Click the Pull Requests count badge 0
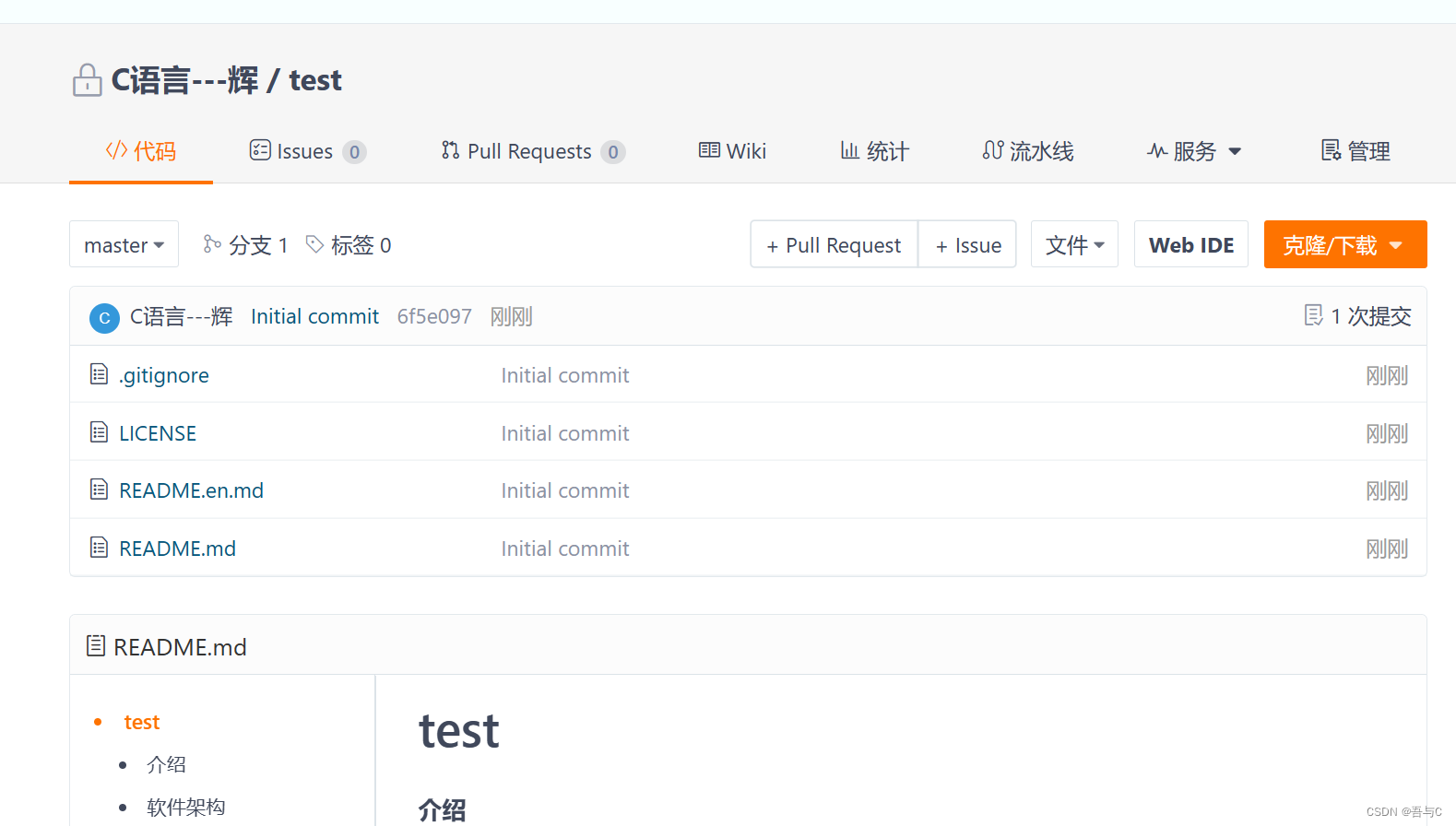 613,152
